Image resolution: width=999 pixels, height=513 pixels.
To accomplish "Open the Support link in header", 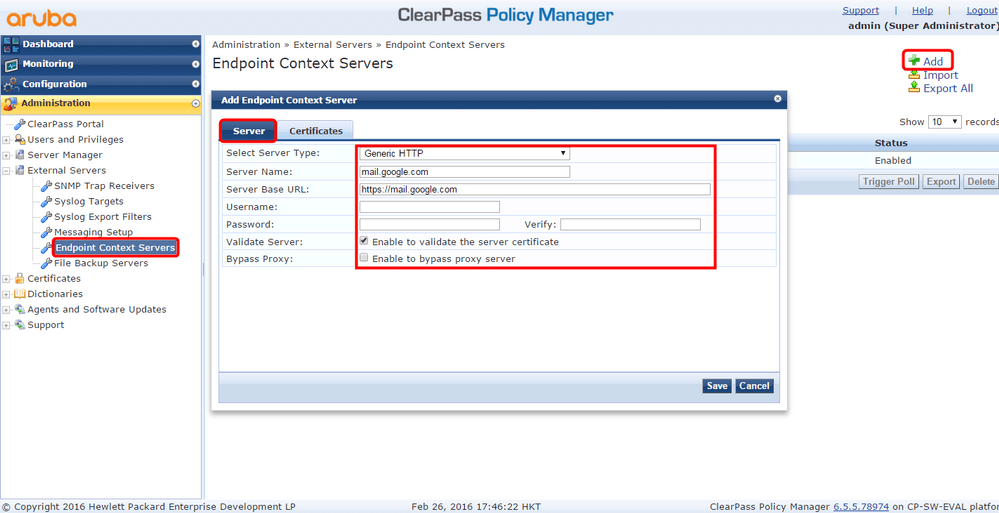I will click(x=861, y=10).
